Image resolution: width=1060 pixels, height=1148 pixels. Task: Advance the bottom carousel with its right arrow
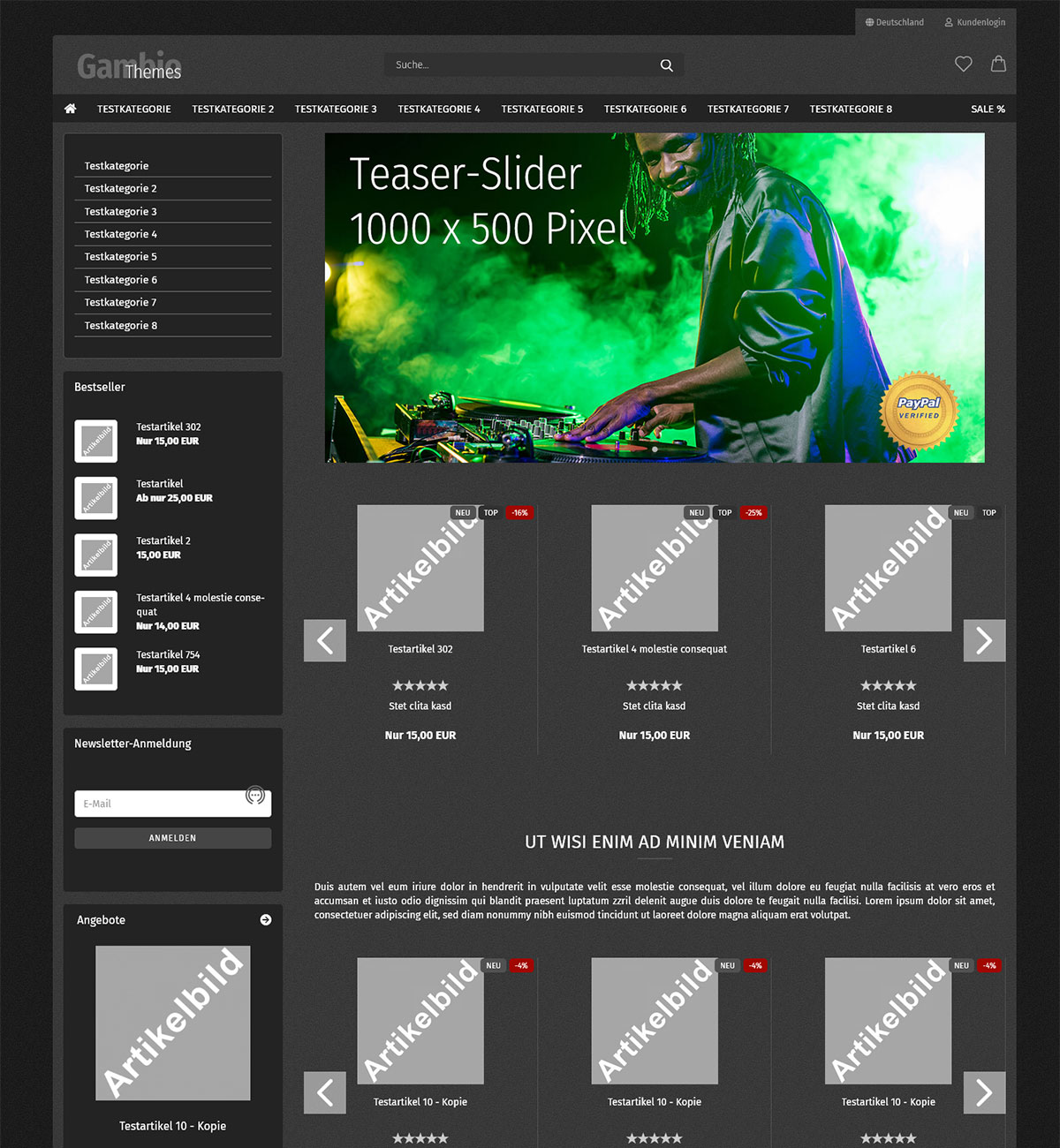point(983,1092)
